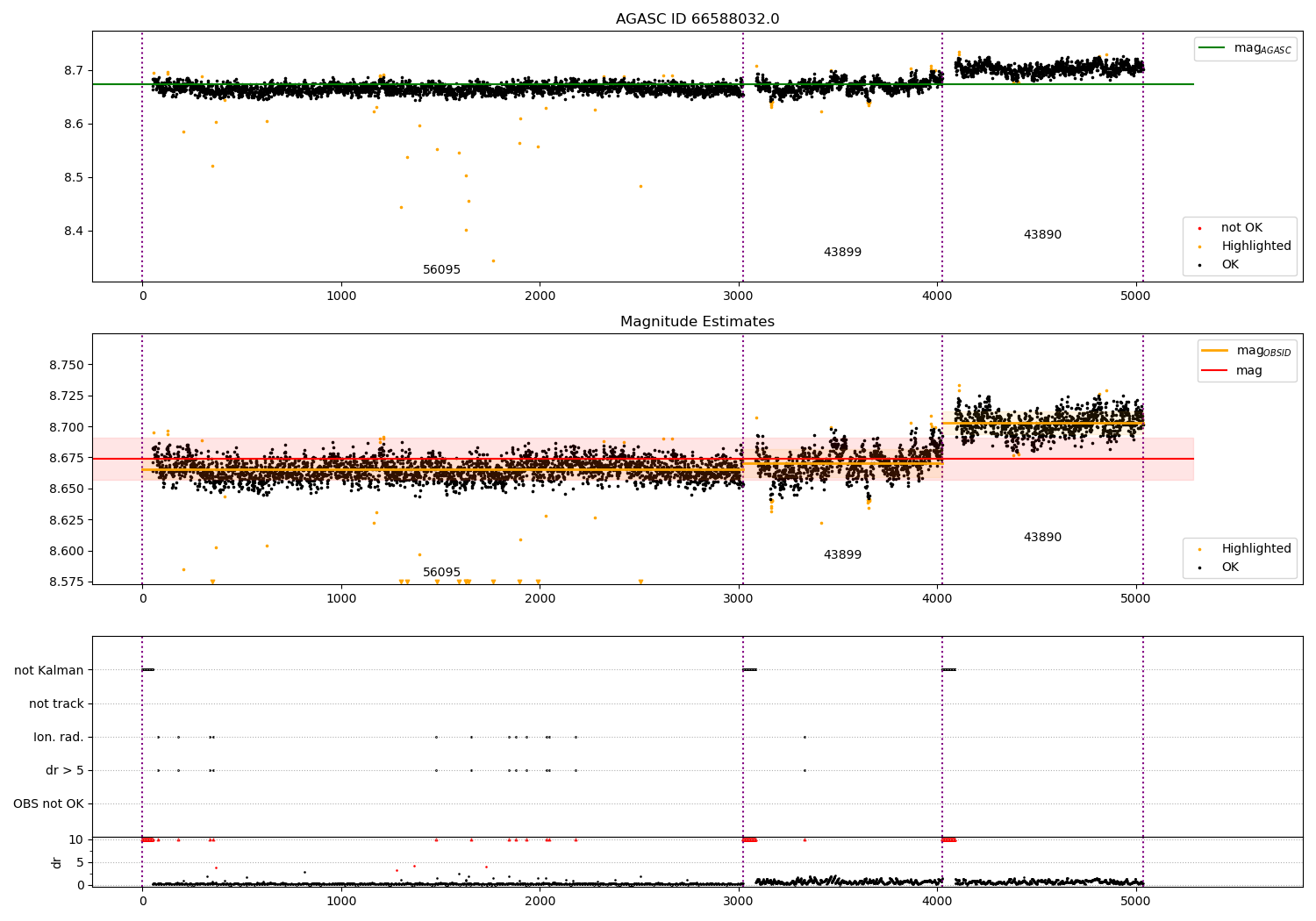The height and width of the screenshot is (921, 1316).
Task: Click the "not track" row label
Action: (56, 704)
